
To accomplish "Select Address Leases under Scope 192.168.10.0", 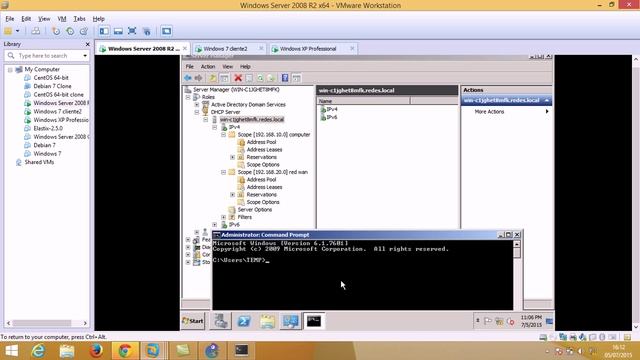I will 264,149.
